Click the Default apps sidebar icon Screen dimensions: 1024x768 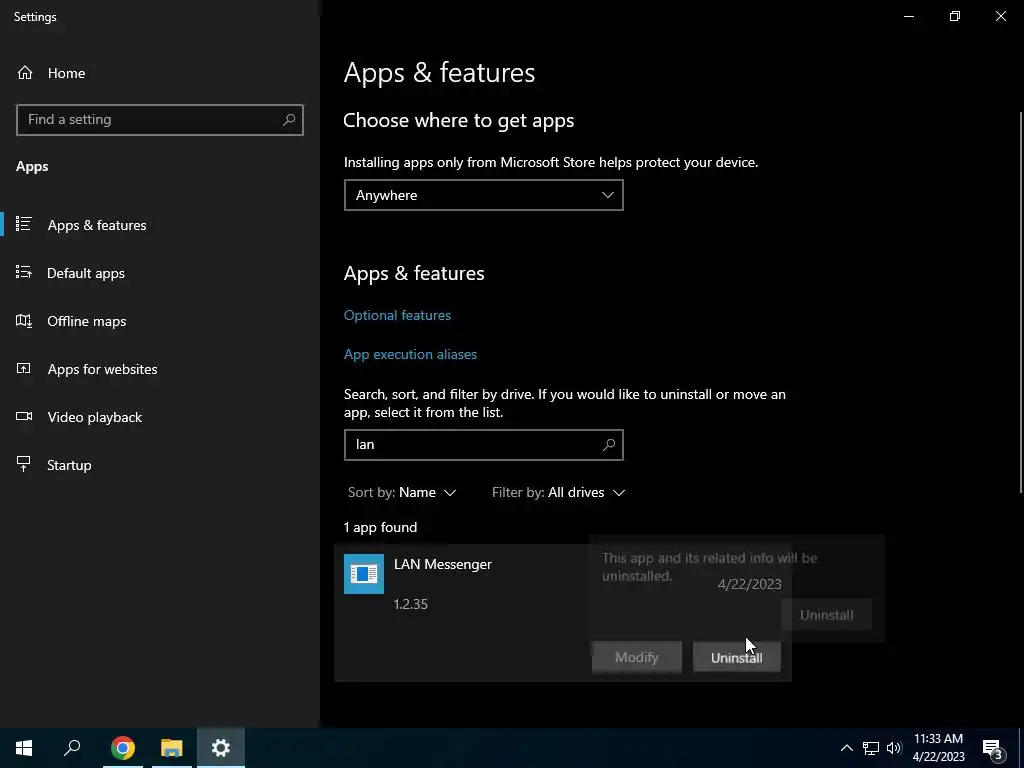pos(24,272)
